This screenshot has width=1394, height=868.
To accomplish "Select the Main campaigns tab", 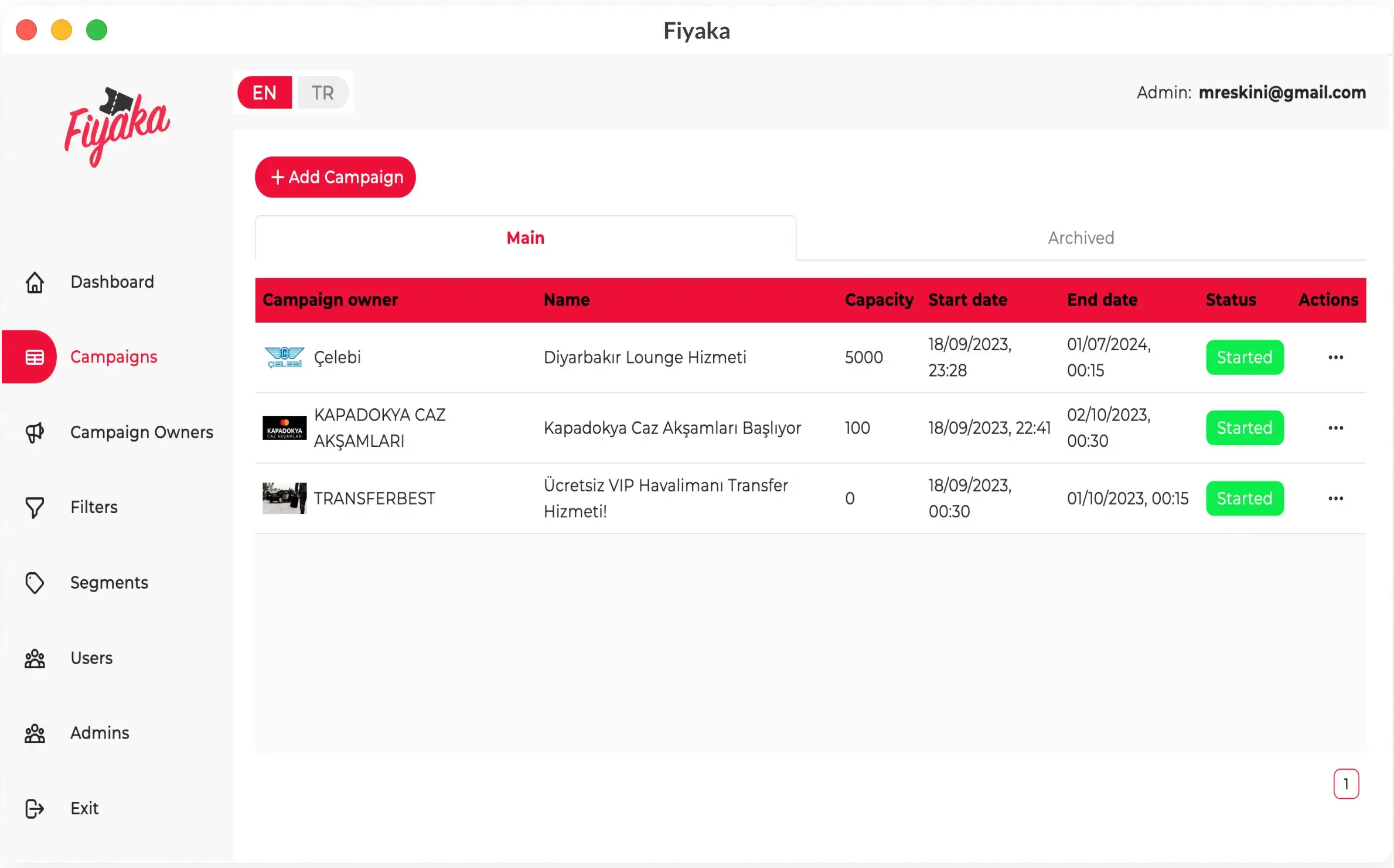I will 525,238.
